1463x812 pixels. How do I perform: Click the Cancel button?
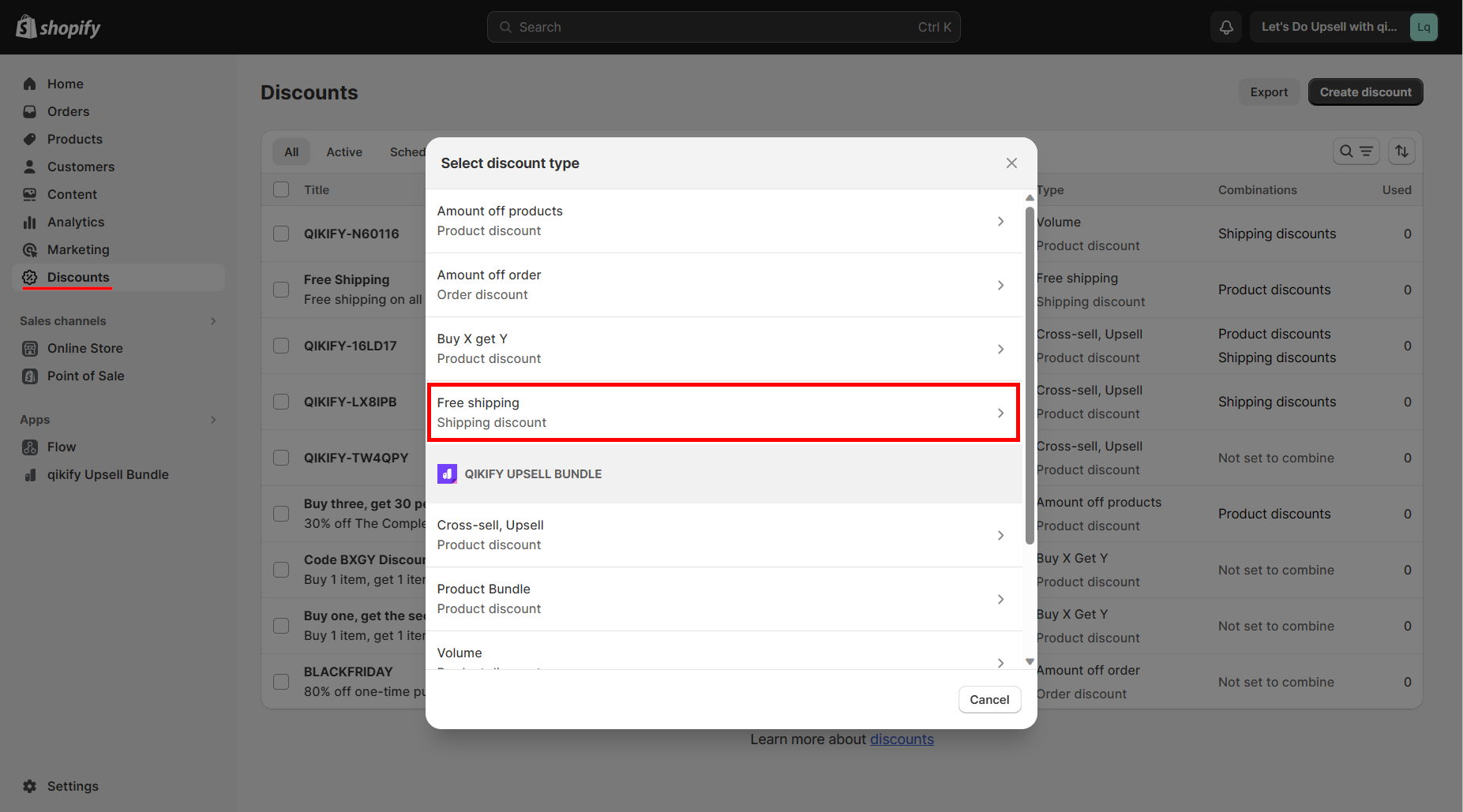pyautogui.click(x=989, y=699)
